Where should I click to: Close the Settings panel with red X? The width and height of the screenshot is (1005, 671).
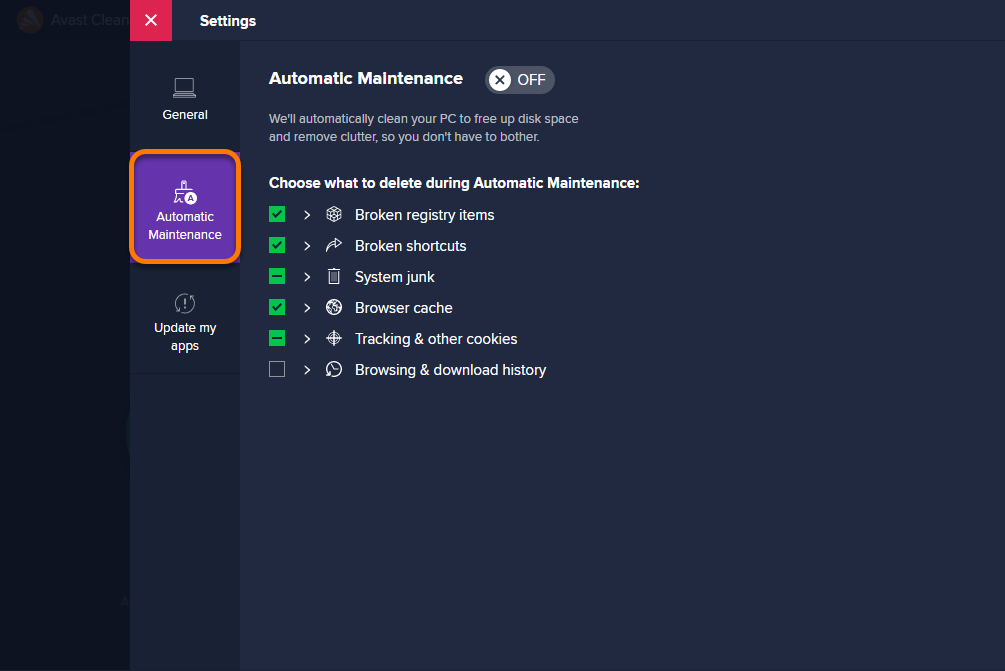tap(151, 21)
